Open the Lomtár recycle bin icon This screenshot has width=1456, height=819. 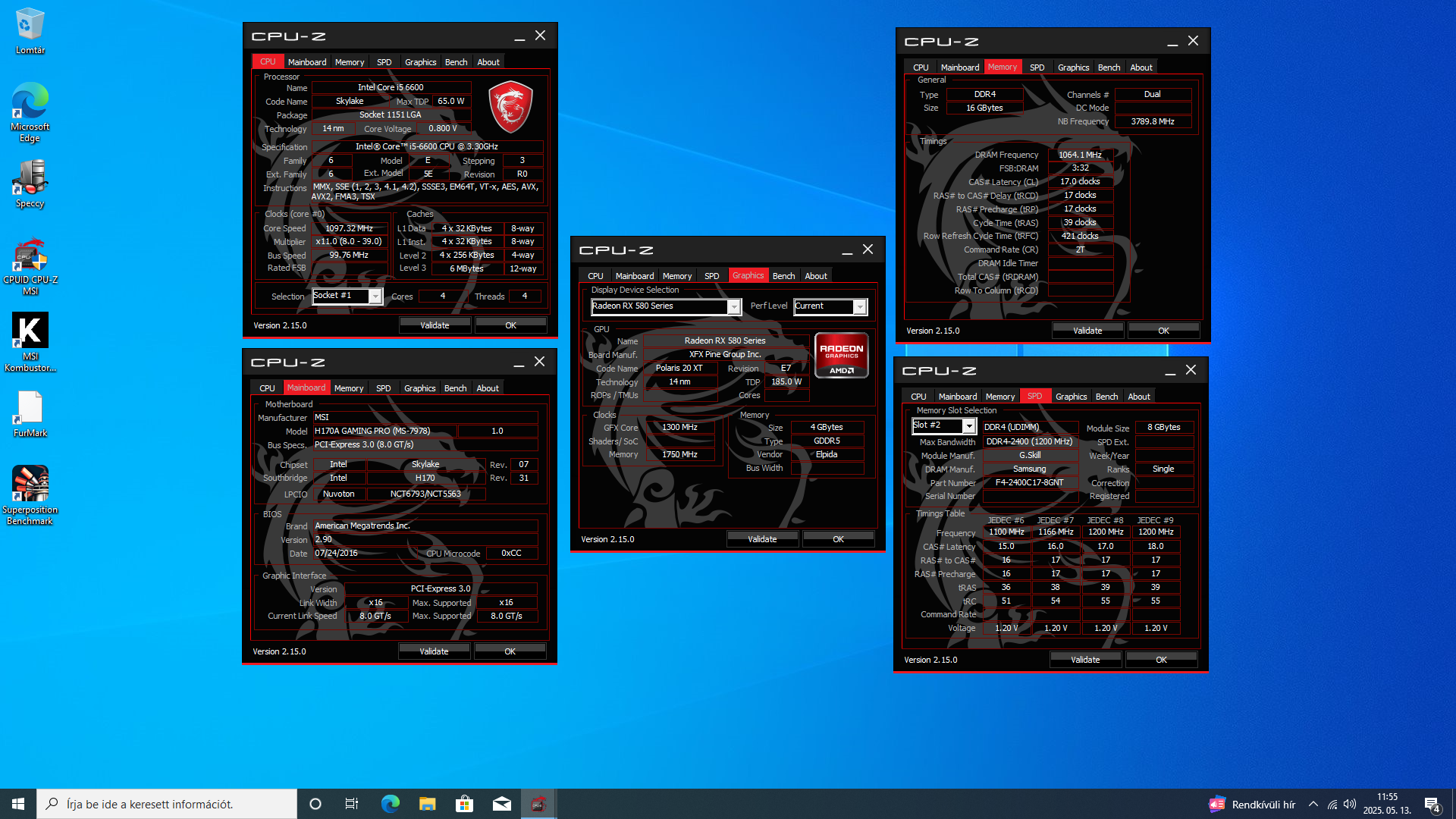click(x=30, y=32)
